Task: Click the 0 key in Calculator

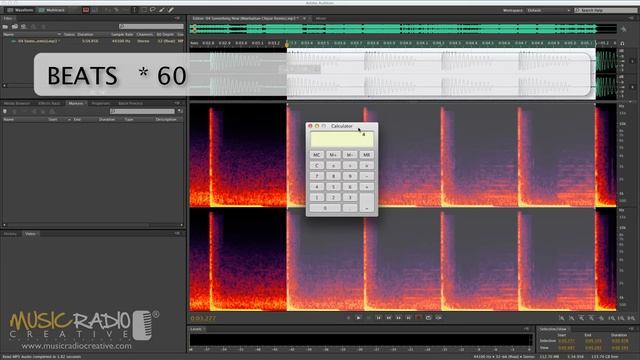Action: click(x=325, y=208)
